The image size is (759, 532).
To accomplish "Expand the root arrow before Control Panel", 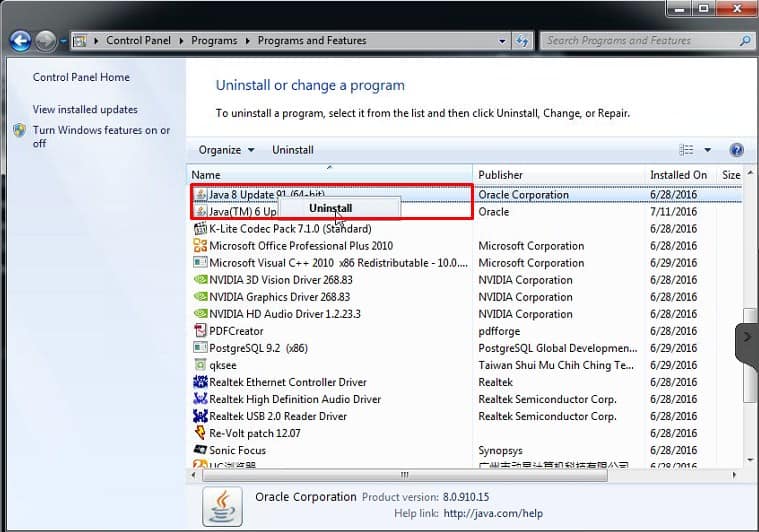I will point(96,41).
